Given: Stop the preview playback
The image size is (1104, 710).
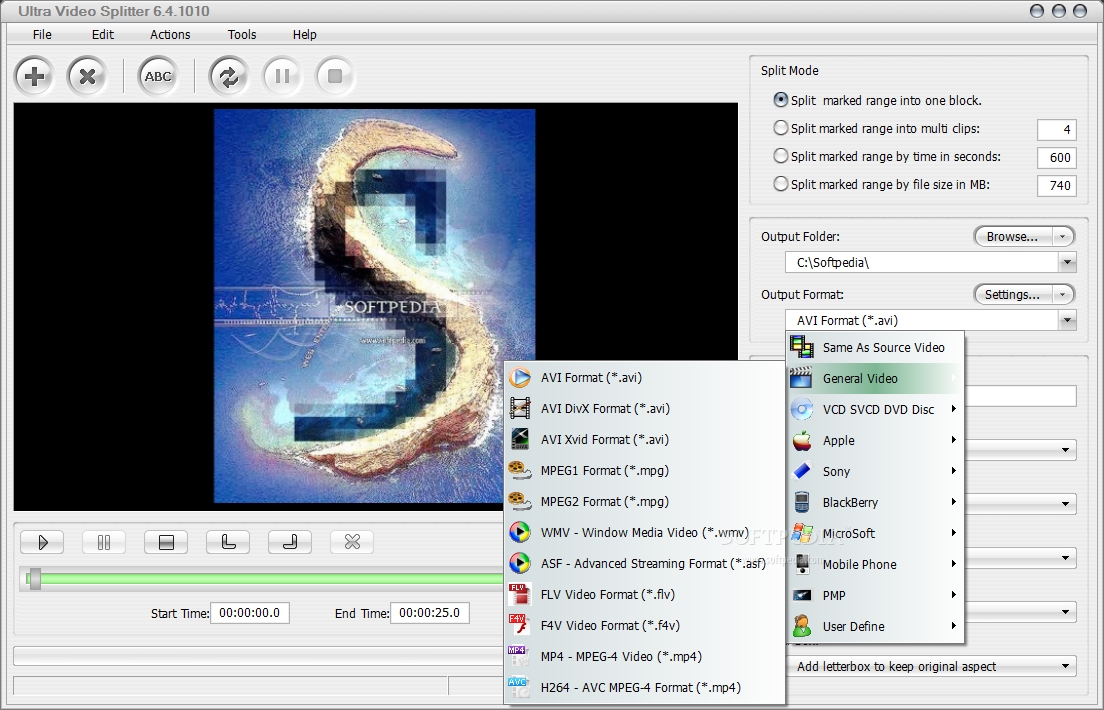Looking at the screenshot, I should pos(166,542).
